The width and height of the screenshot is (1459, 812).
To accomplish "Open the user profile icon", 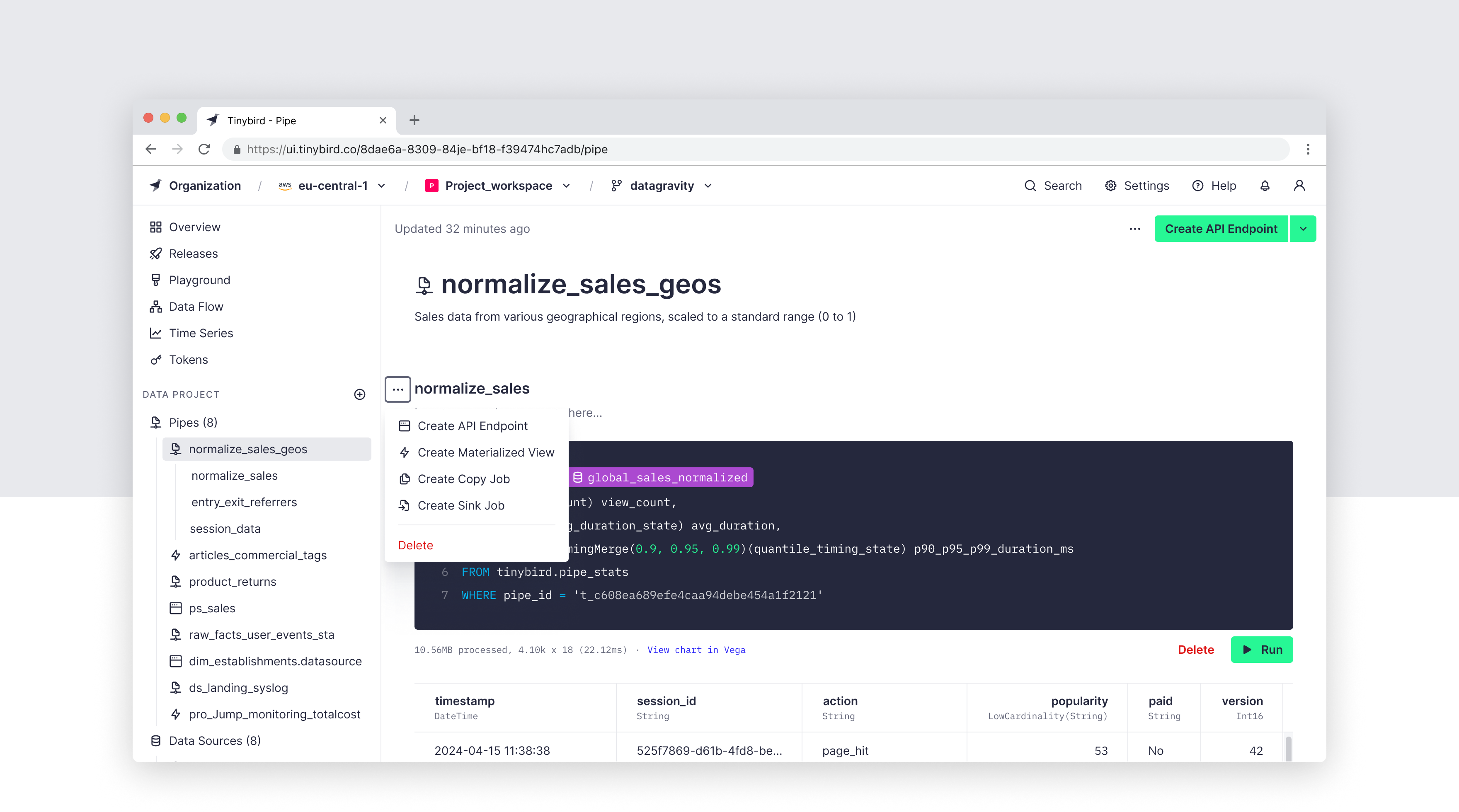I will click(1299, 186).
